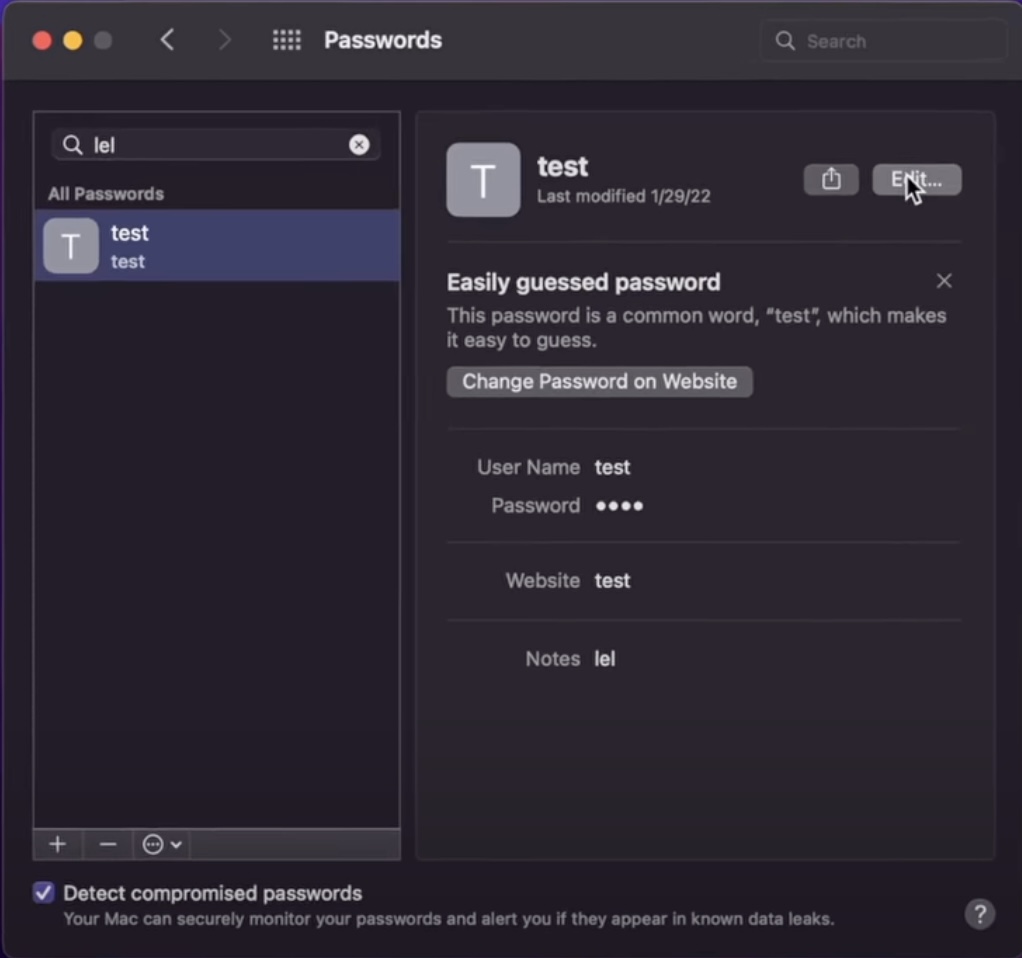Click the Website value test

tap(612, 581)
